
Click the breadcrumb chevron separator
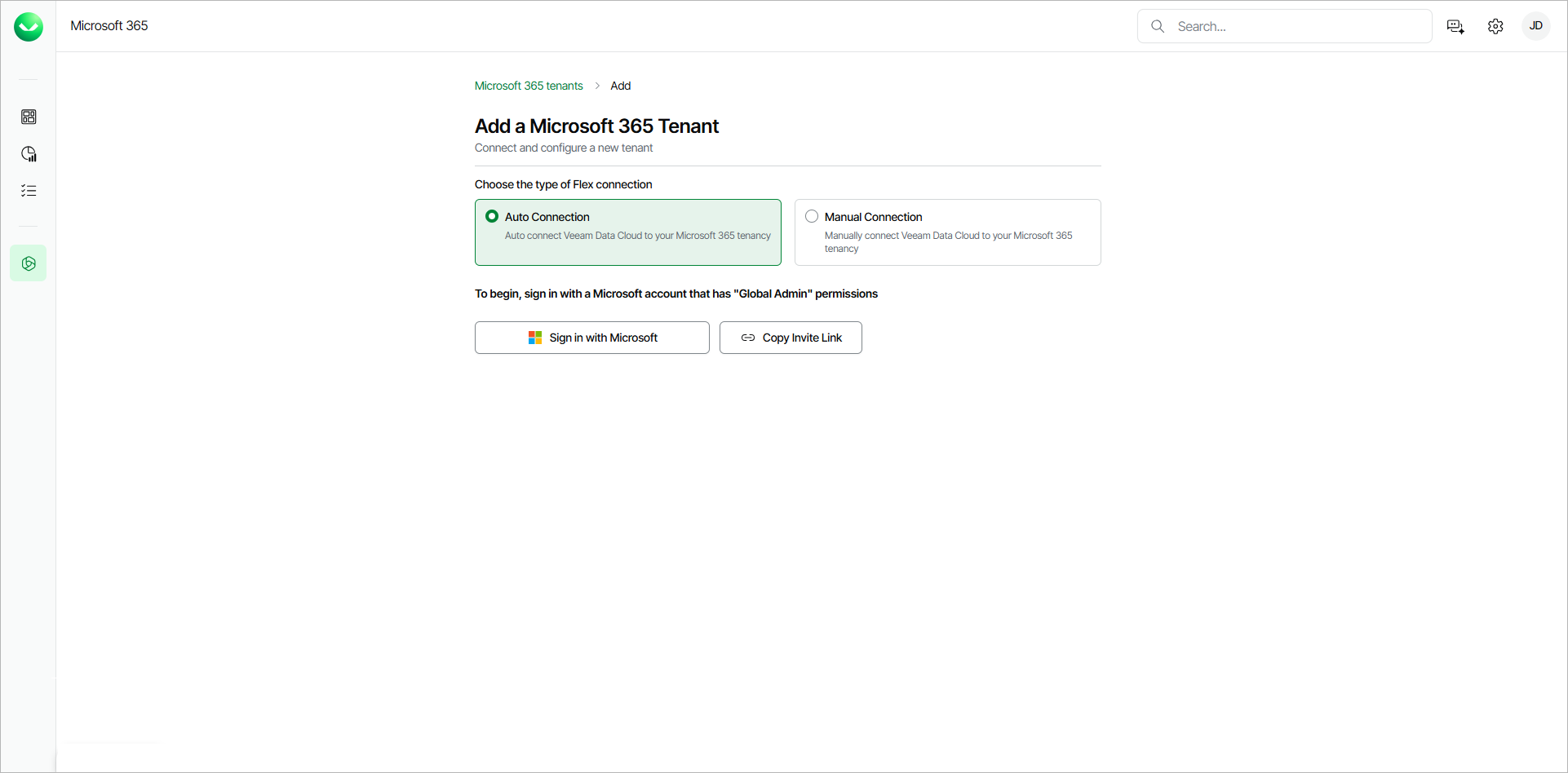[597, 86]
